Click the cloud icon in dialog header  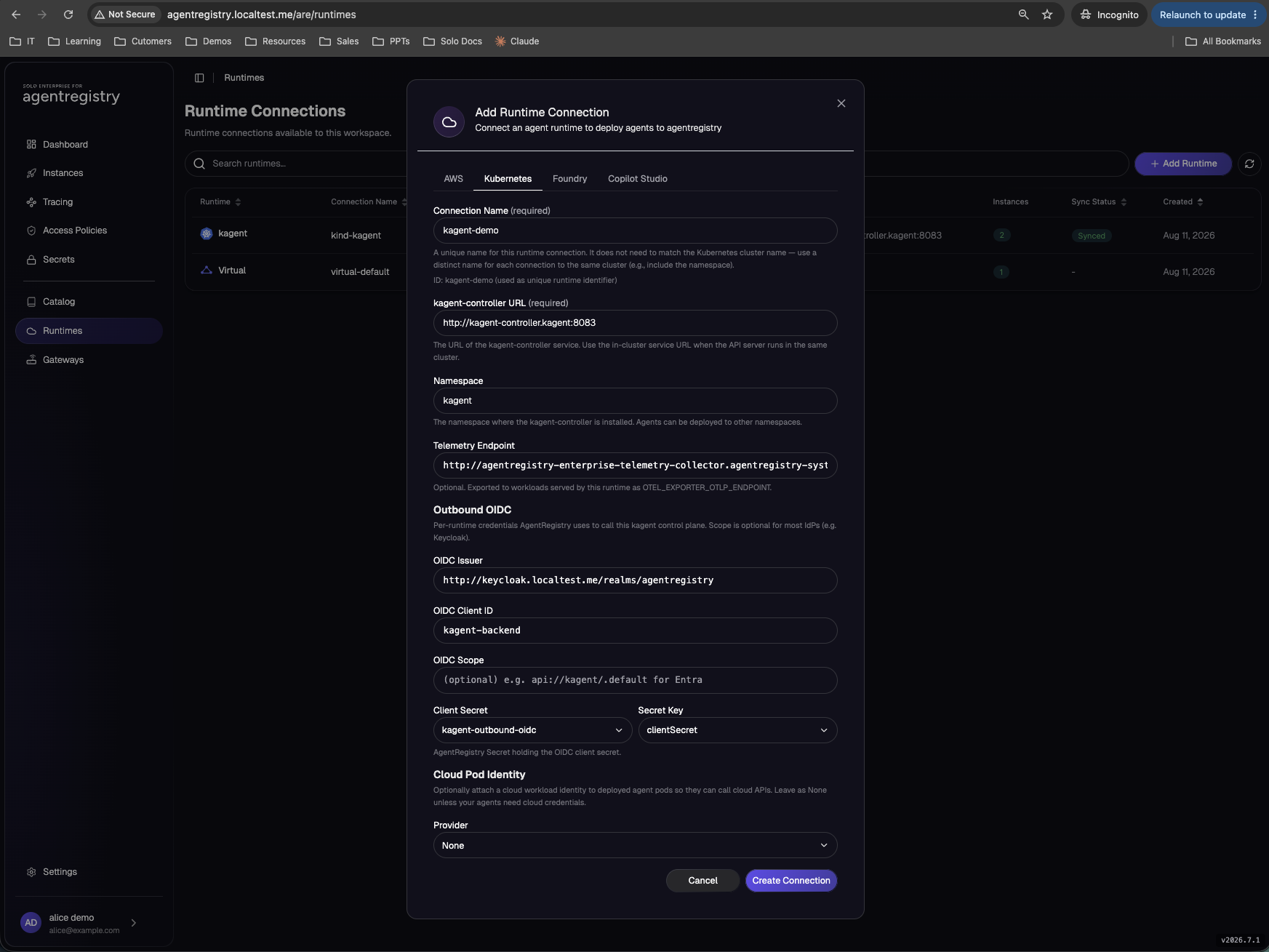click(449, 121)
